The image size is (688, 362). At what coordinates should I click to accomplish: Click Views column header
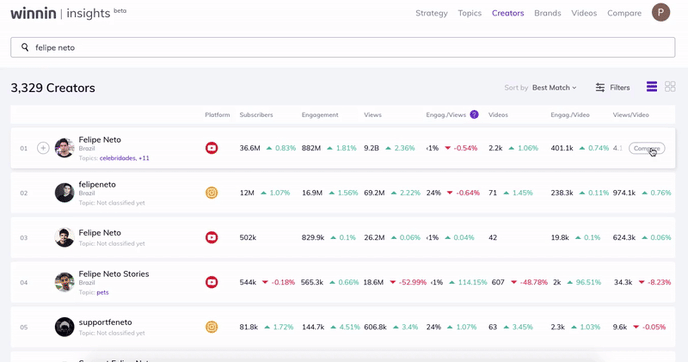coord(373,115)
